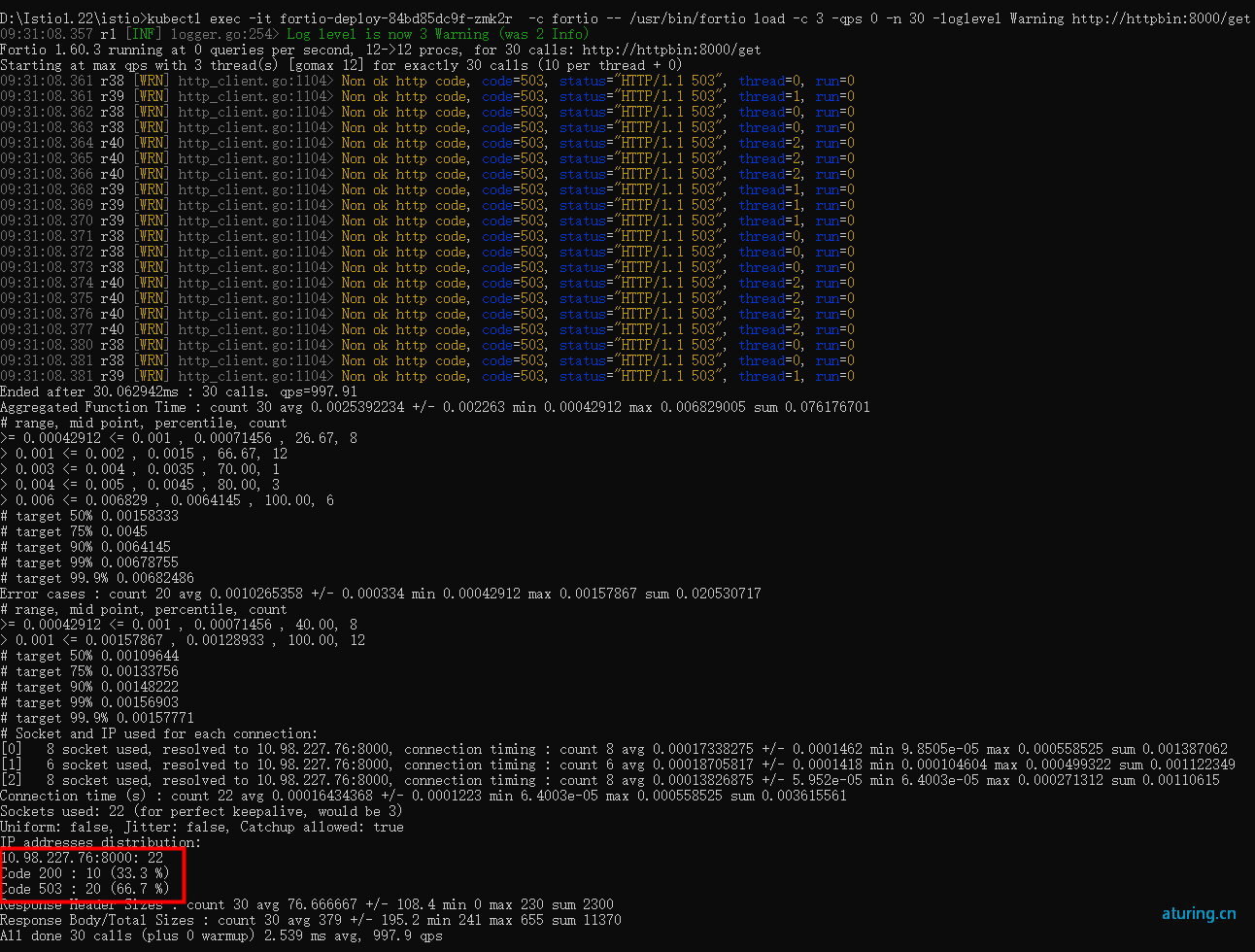
Task: Select the '10.98.227.76:8000: 22' distribution line
Action: 82,858
